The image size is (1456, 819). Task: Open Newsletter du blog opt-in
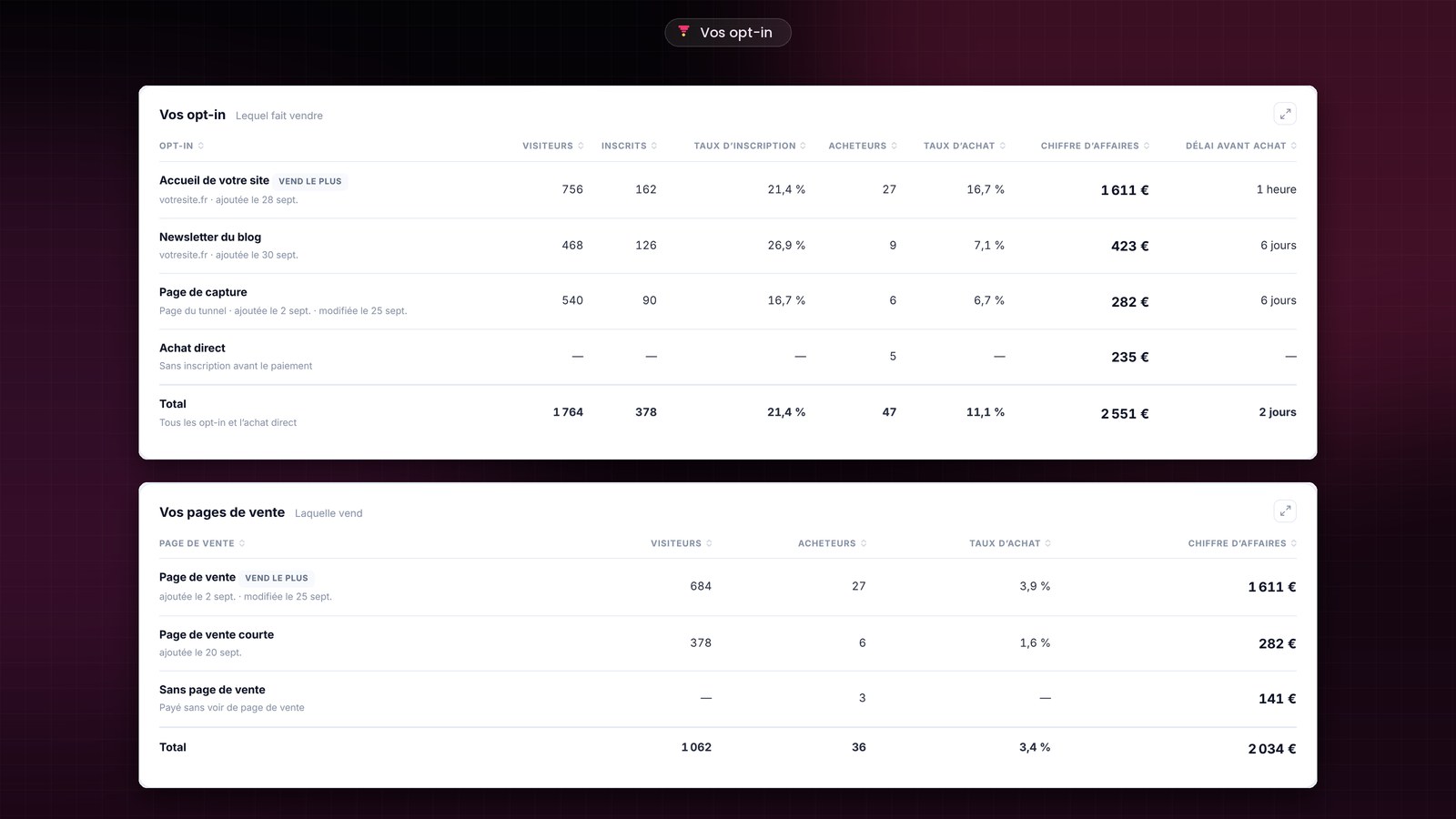click(728, 246)
